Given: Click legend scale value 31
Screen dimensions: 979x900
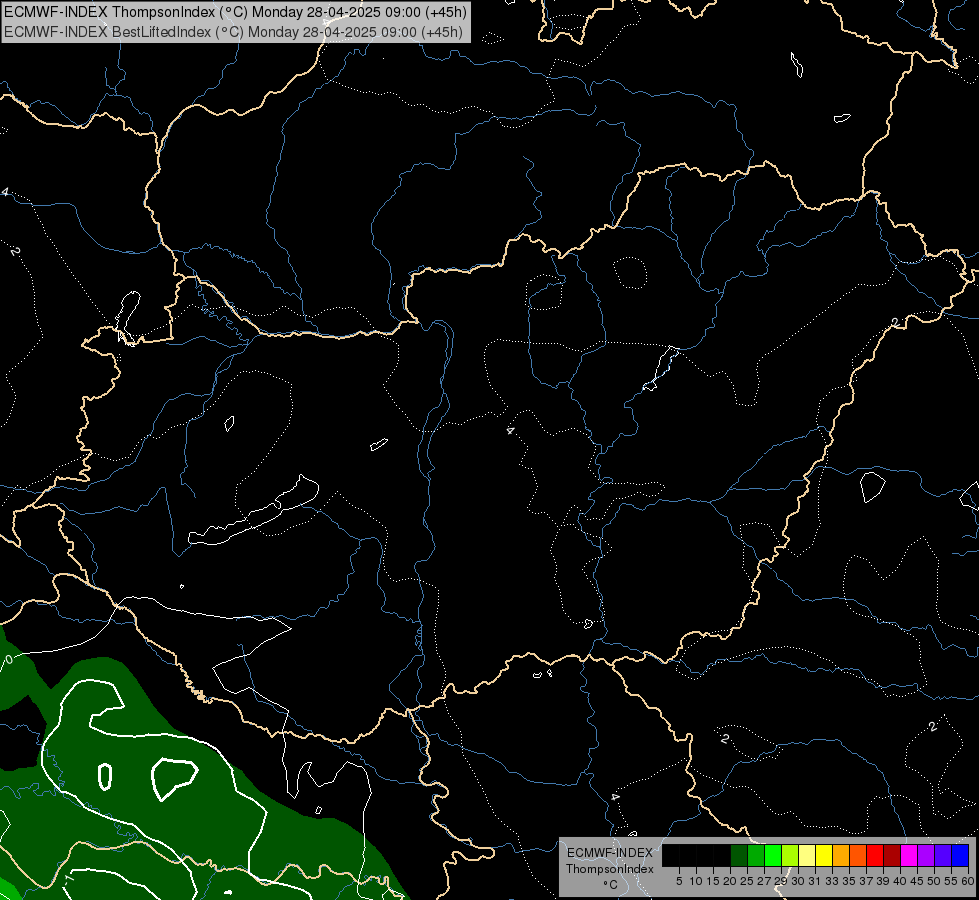Looking at the screenshot, I should tap(815, 881).
